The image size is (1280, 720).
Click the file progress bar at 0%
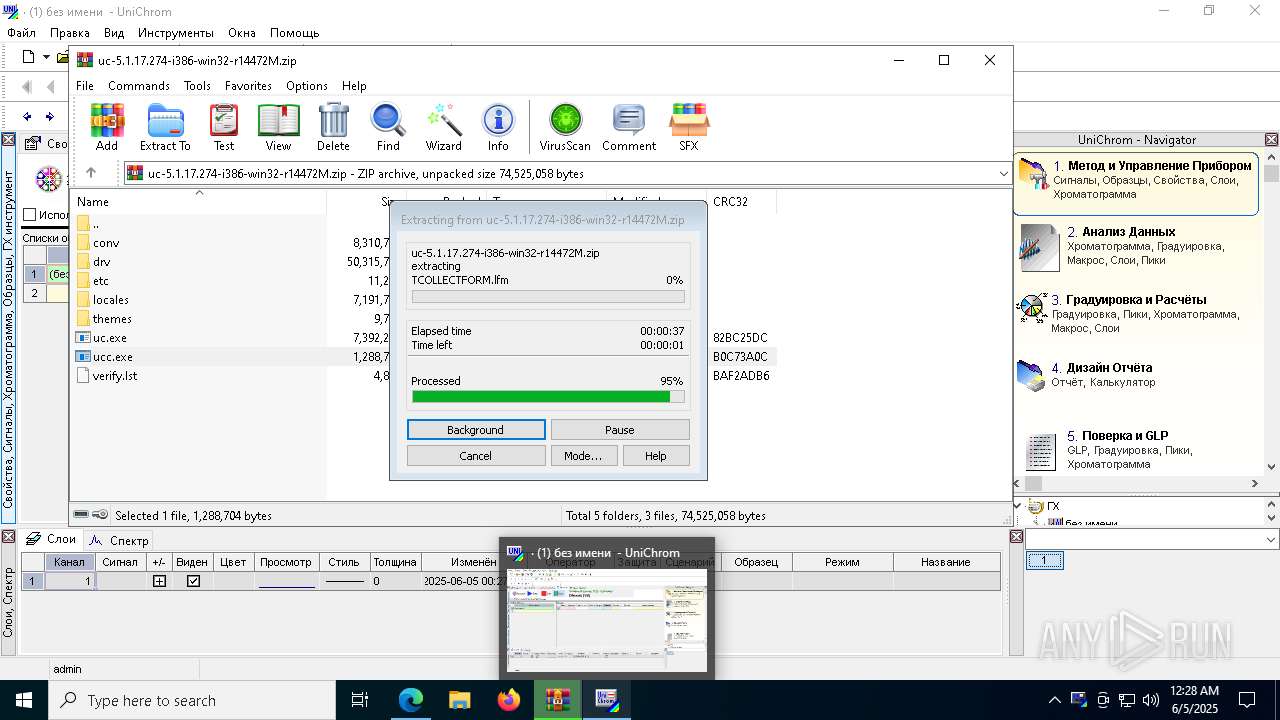click(548, 297)
